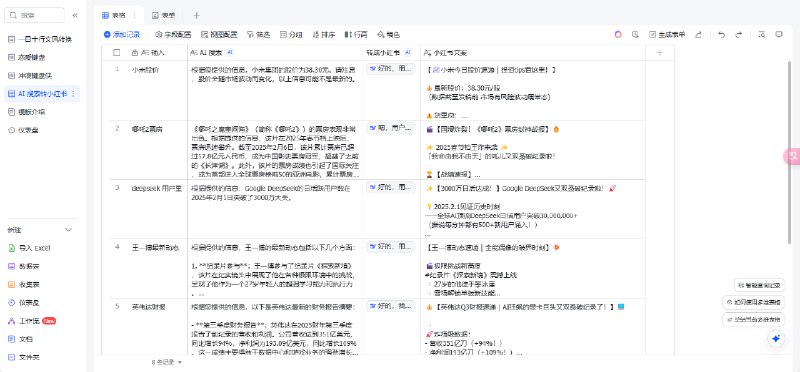Collapse sidebar with double-chevron icon
Image resolution: width=800 pixels, height=372 pixels.
pos(75,15)
